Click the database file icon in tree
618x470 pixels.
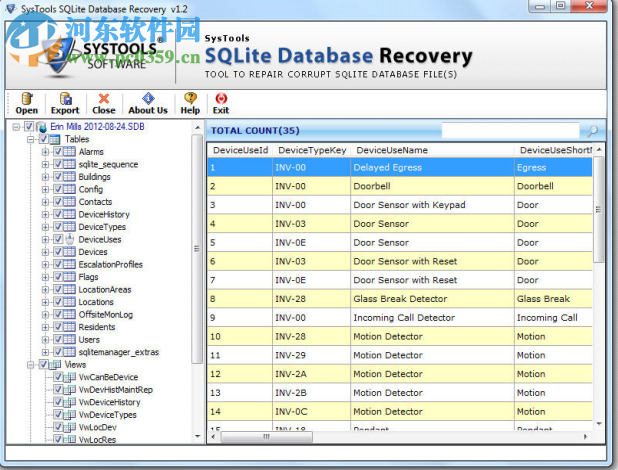(41, 127)
